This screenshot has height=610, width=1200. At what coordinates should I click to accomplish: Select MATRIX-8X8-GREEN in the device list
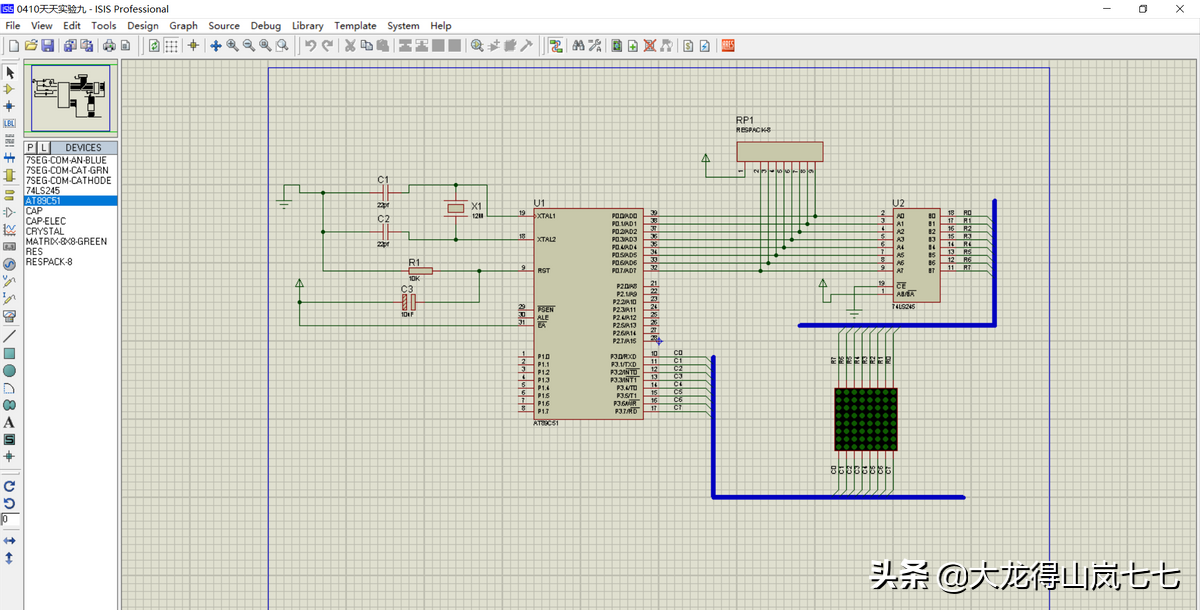point(66,241)
